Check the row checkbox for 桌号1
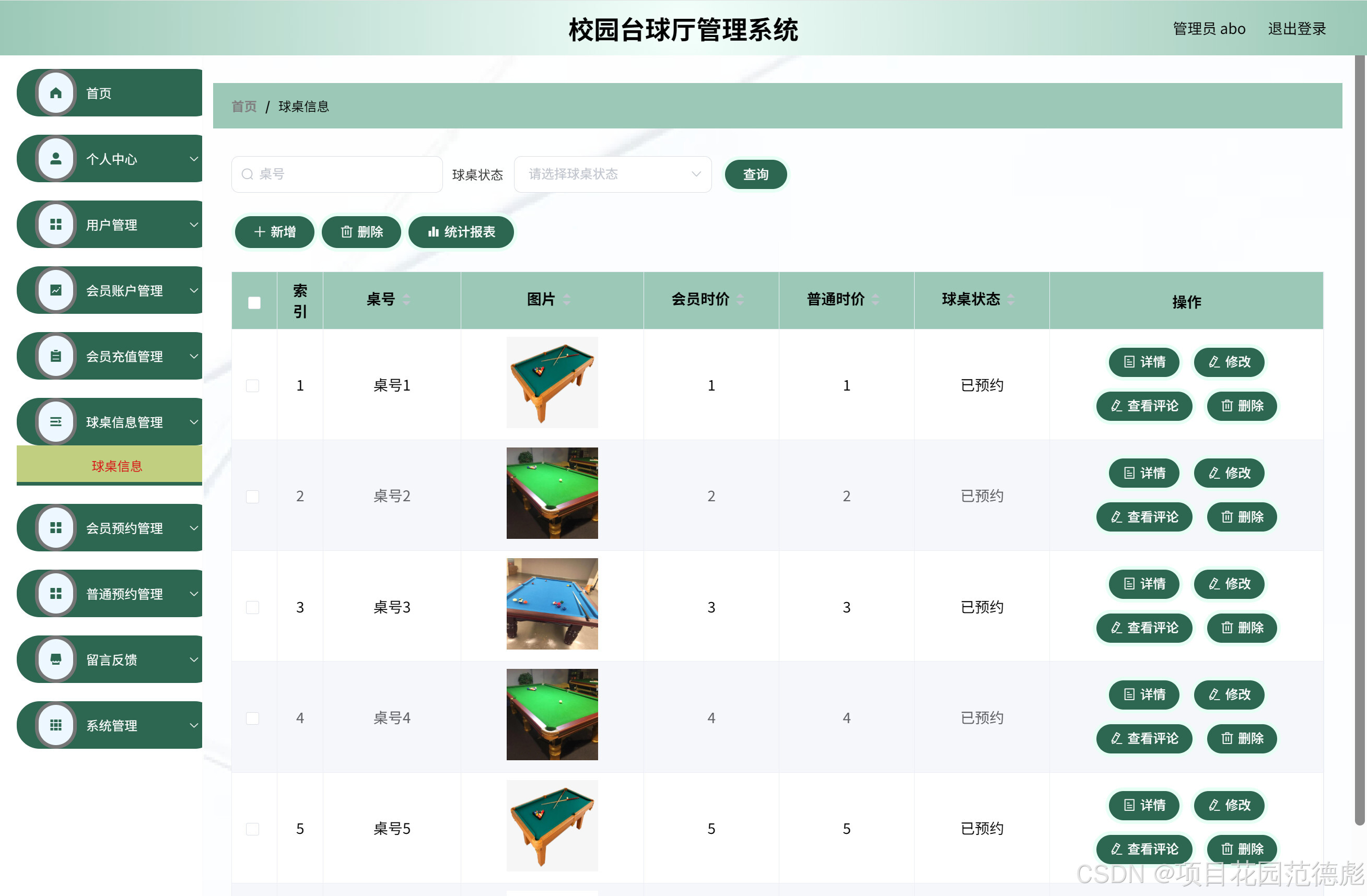Screen dimensions: 1367x896 pos(252,385)
